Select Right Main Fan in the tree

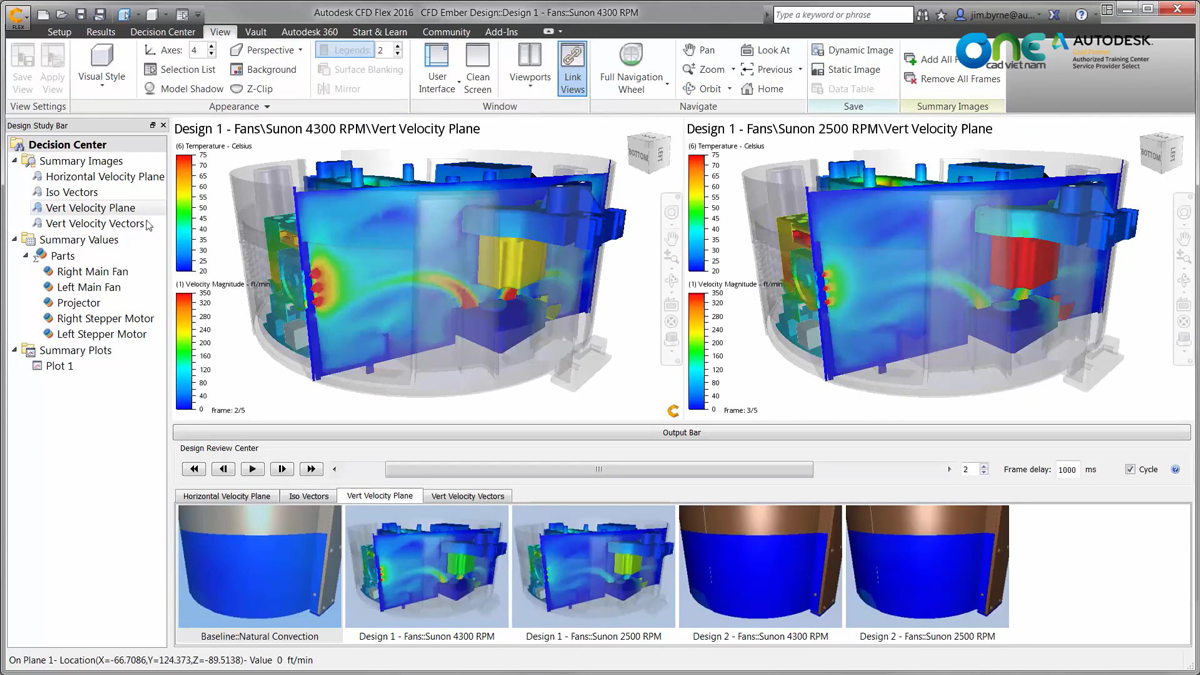click(92, 271)
